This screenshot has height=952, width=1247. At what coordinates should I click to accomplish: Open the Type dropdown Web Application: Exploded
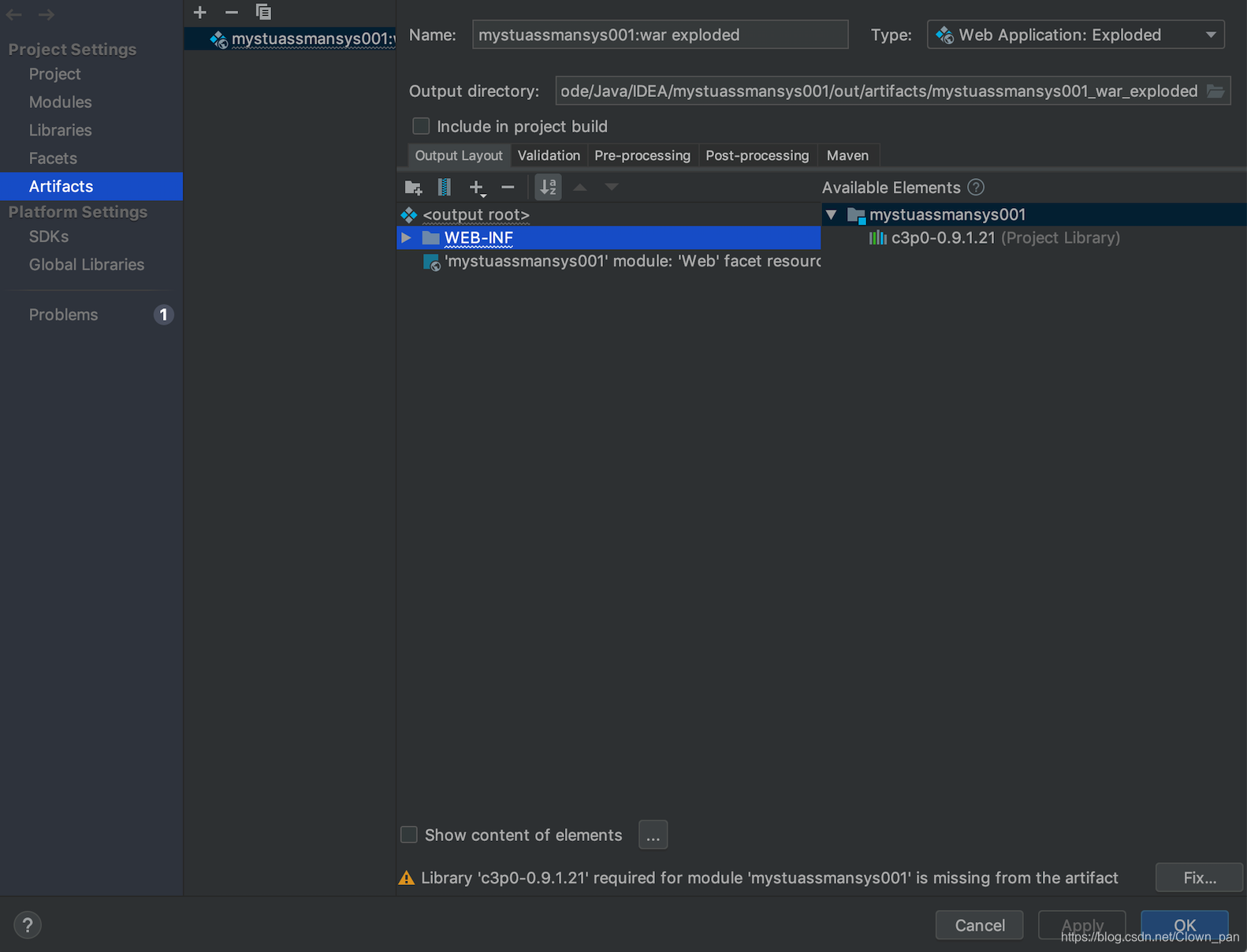1076,35
